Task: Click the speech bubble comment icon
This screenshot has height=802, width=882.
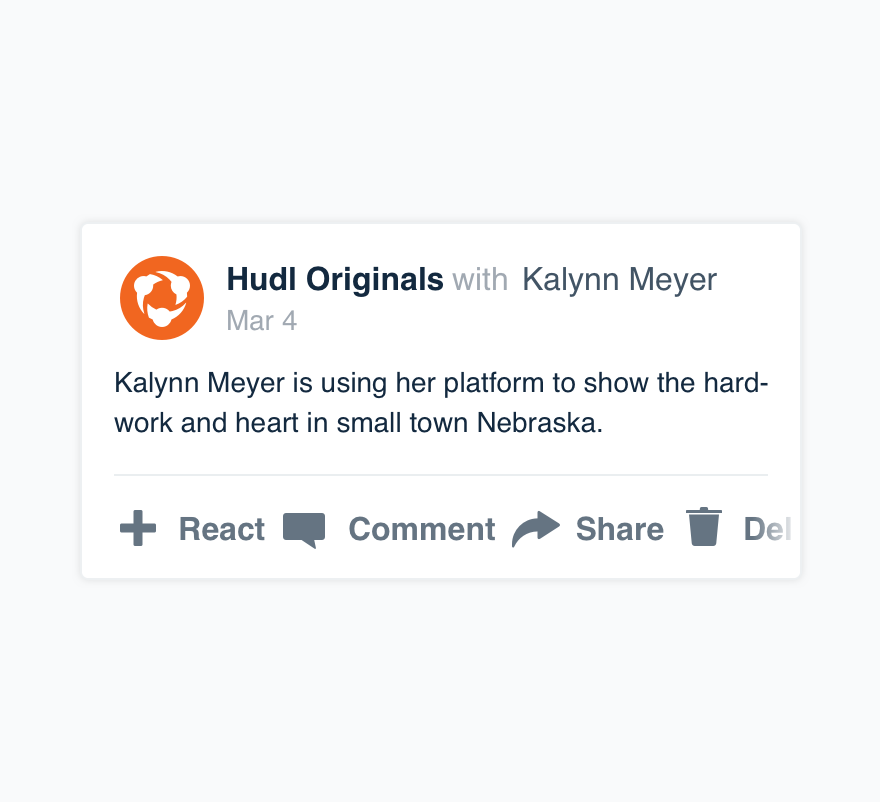Action: tap(304, 530)
